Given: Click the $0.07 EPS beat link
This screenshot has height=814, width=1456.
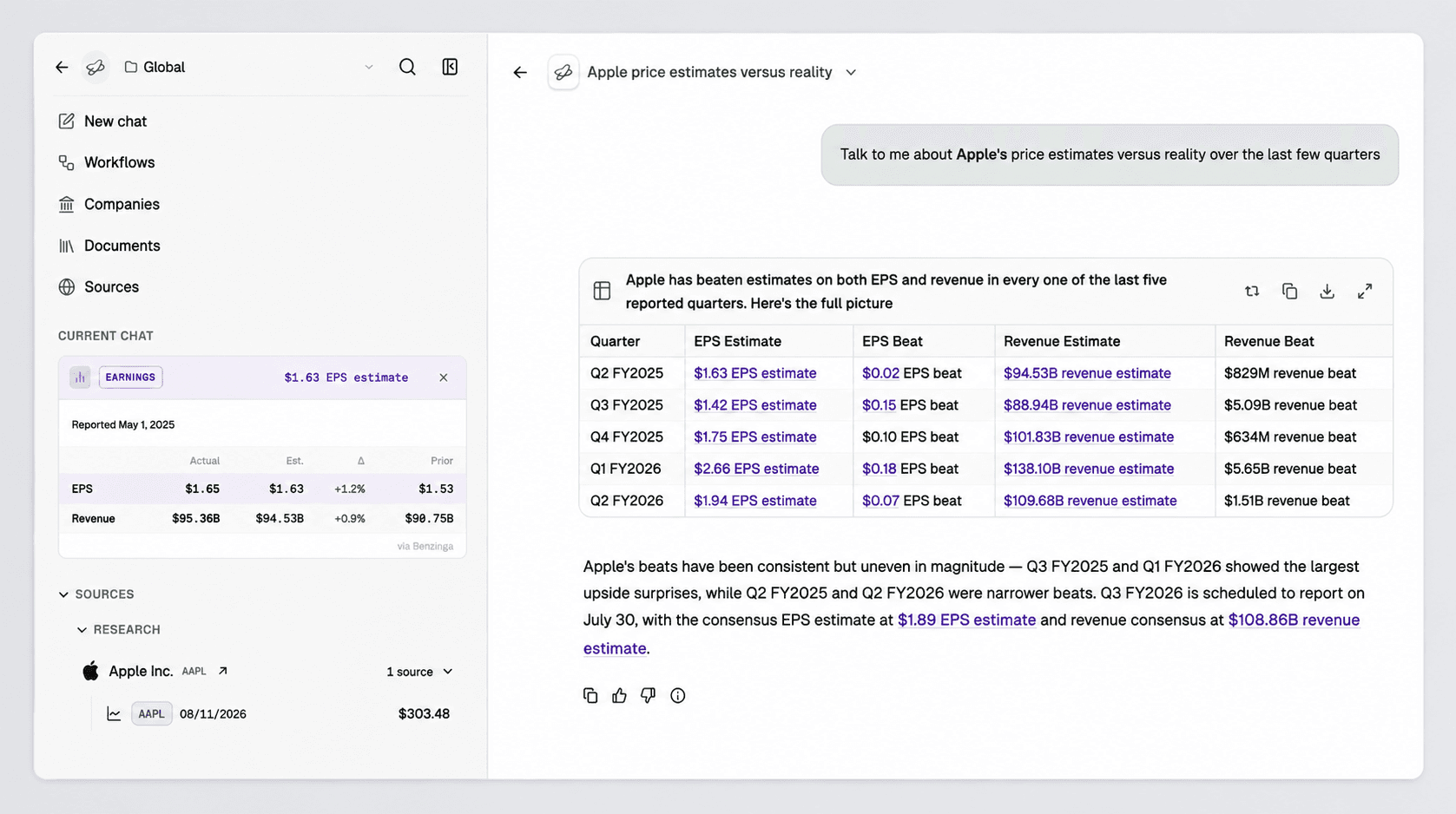Looking at the screenshot, I should [x=880, y=501].
